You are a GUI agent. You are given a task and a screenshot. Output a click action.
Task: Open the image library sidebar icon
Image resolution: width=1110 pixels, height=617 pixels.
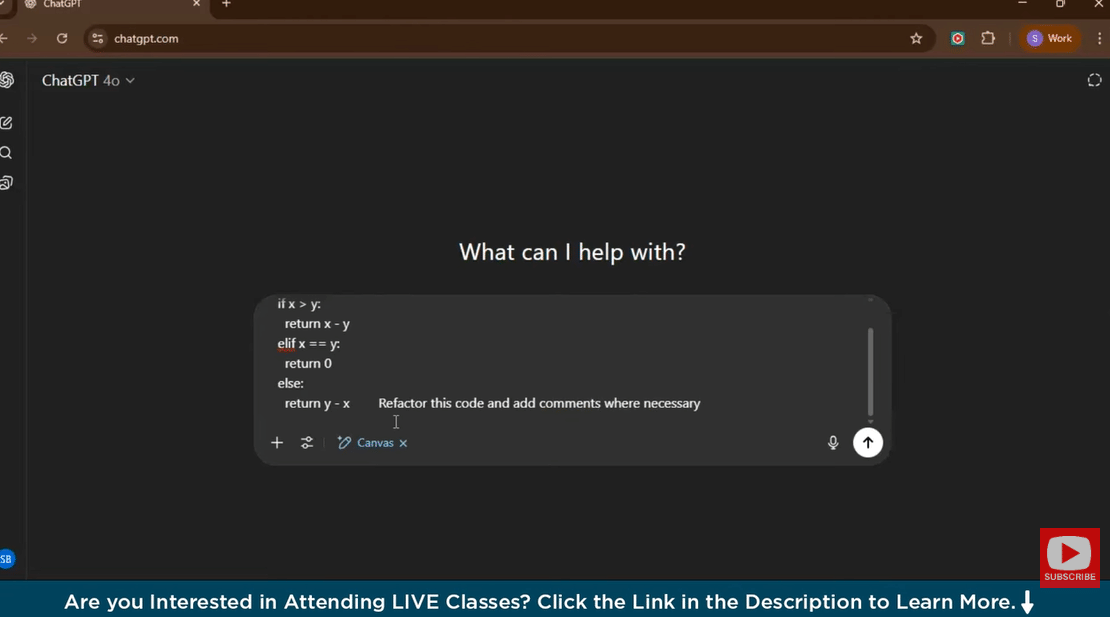click(7, 182)
